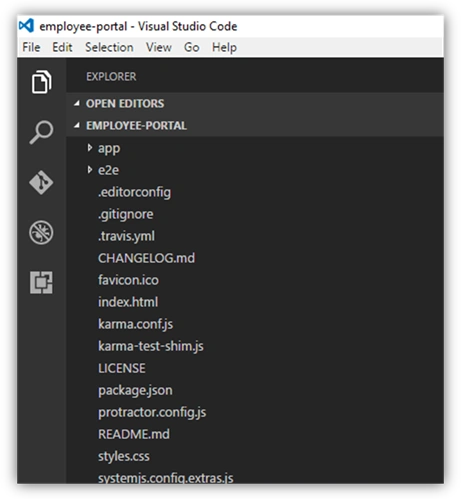Select the .gitignore file
Image resolution: width=461 pixels, height=499 pixels.
tap(125, 214)
